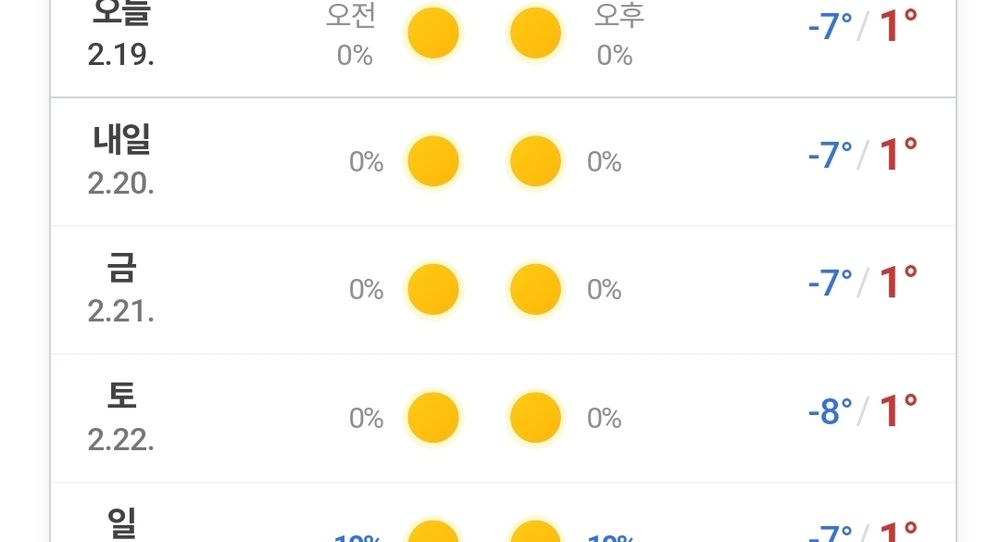
Task: Click Friday 2.21 afternoon sun icon
Action: pos(535,289)
